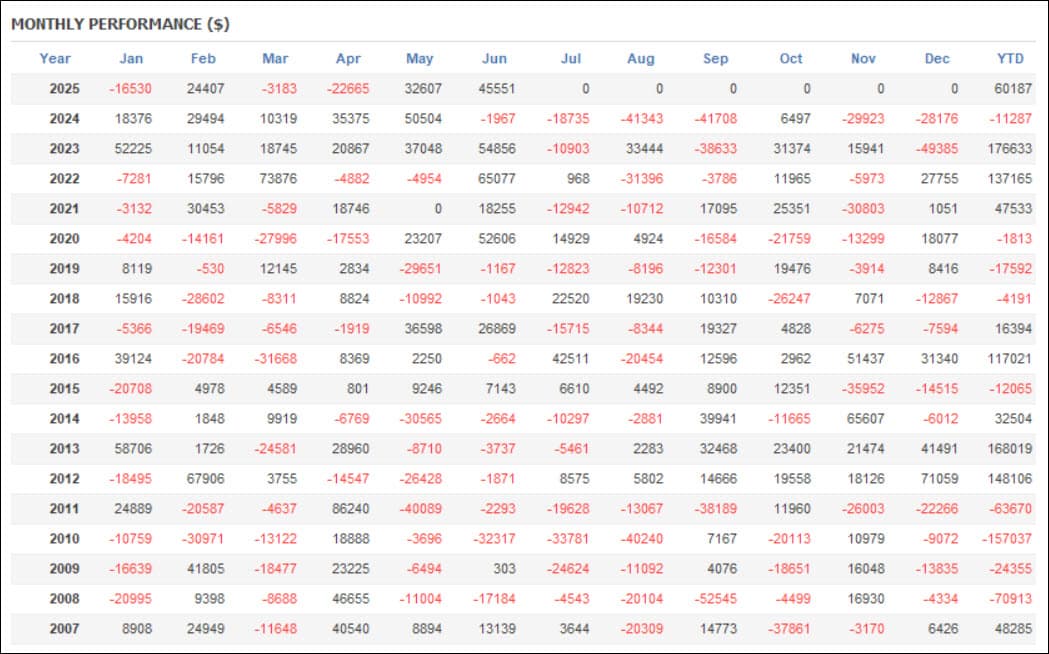1049x654 pixels.
Task: Select the 2009 year row label
Action: coord(64,569)
